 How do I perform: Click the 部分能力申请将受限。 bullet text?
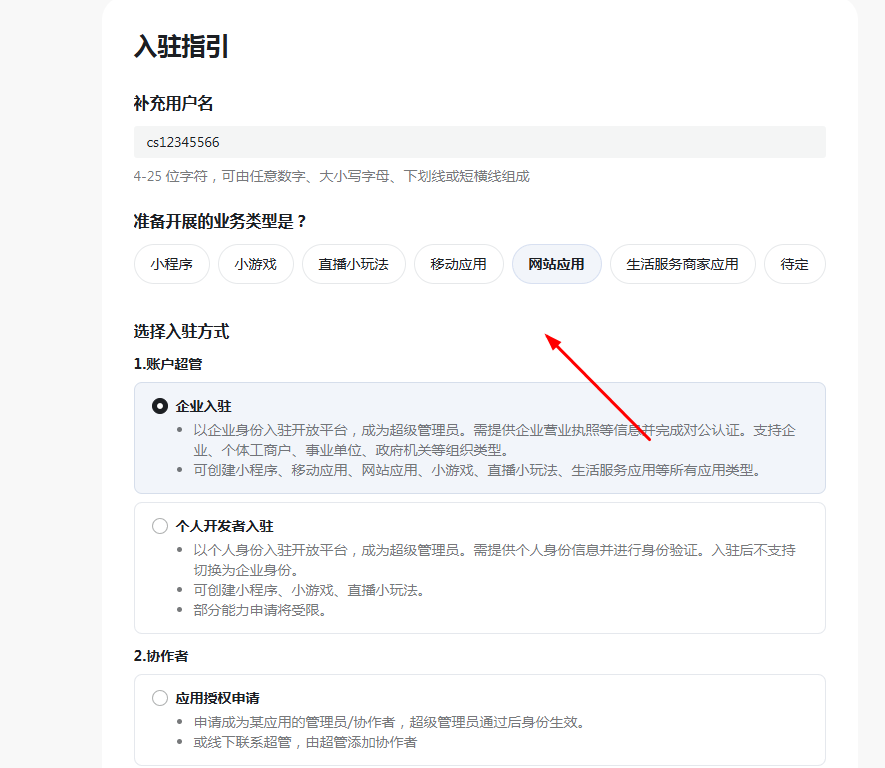point(260,611)
